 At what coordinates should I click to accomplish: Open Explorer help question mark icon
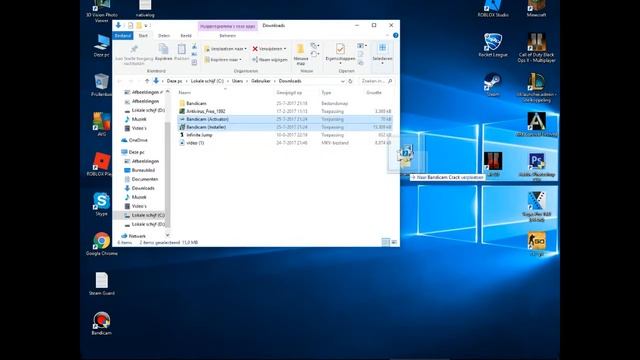tap(395, 36)
